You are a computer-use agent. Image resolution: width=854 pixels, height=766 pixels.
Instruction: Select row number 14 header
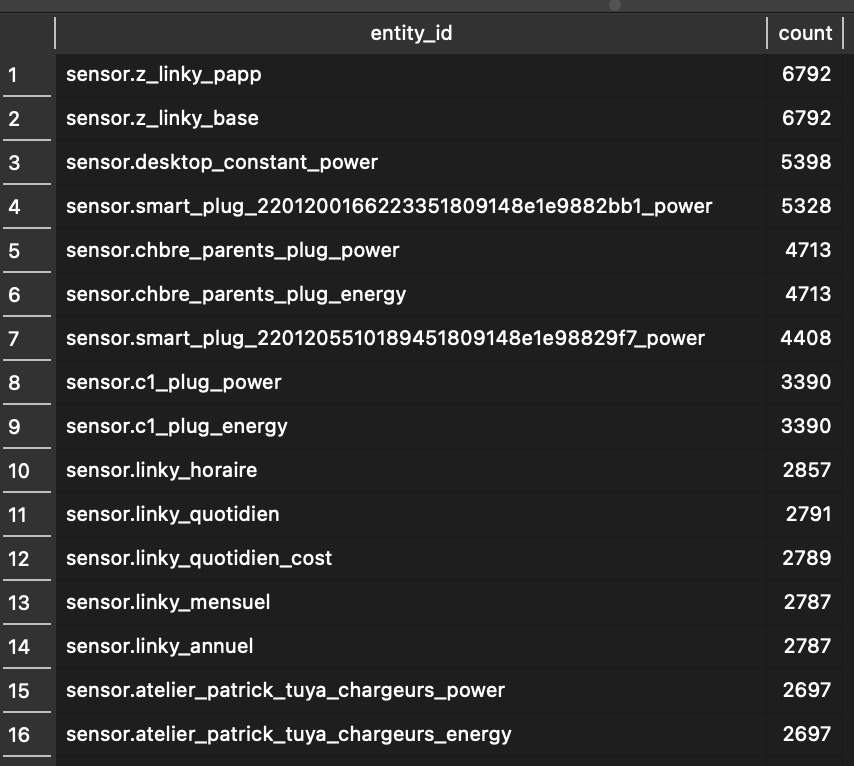(x=27, y=647)
